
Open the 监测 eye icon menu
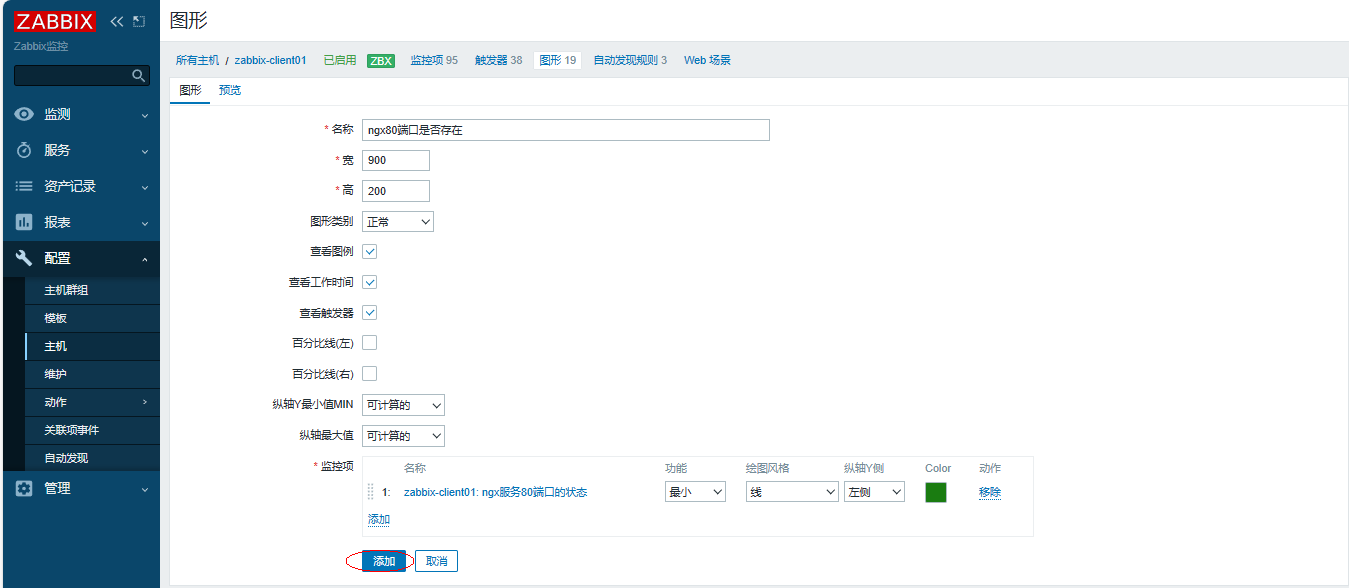[x=24, y=115]
